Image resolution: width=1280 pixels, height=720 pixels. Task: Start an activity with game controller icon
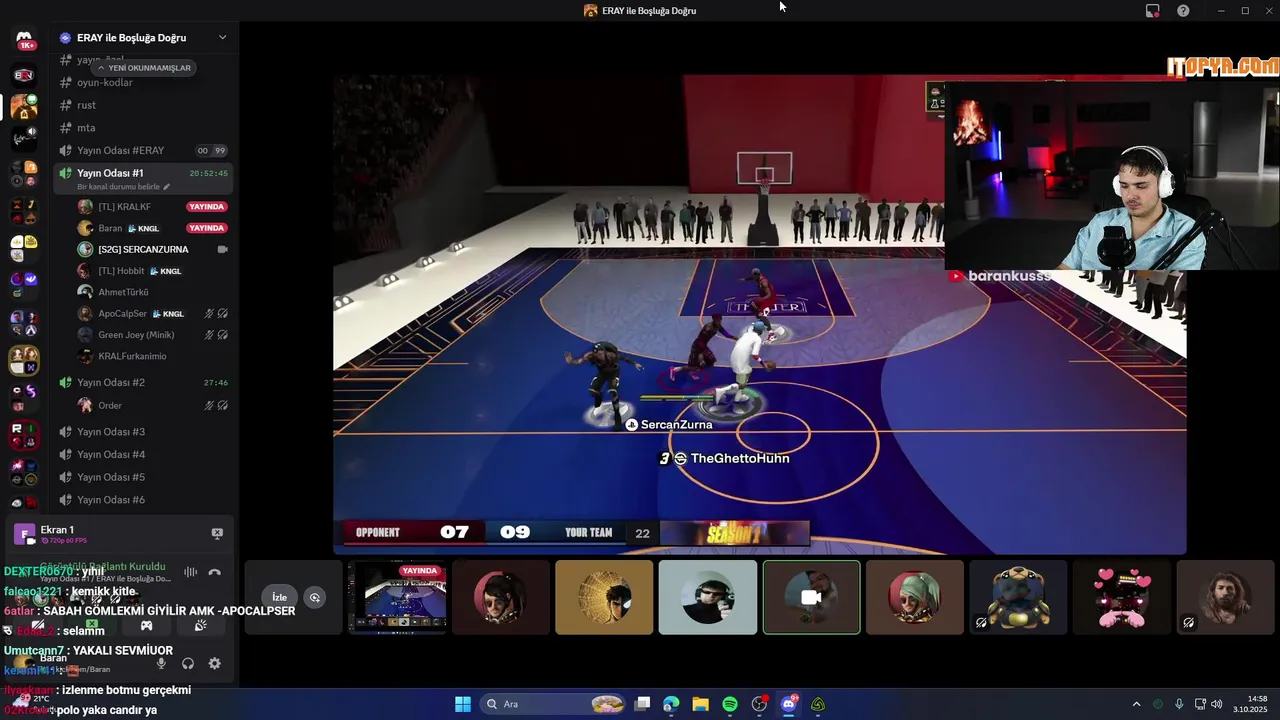(146, 625)
